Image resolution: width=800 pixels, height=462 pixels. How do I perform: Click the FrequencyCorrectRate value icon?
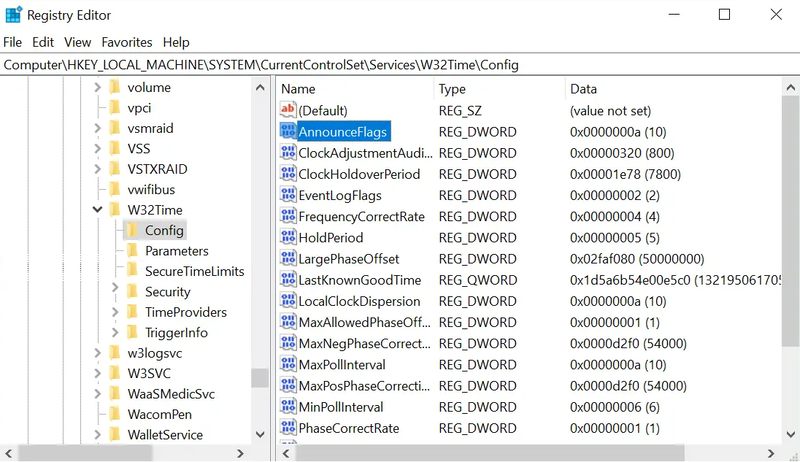pos(288,216)
